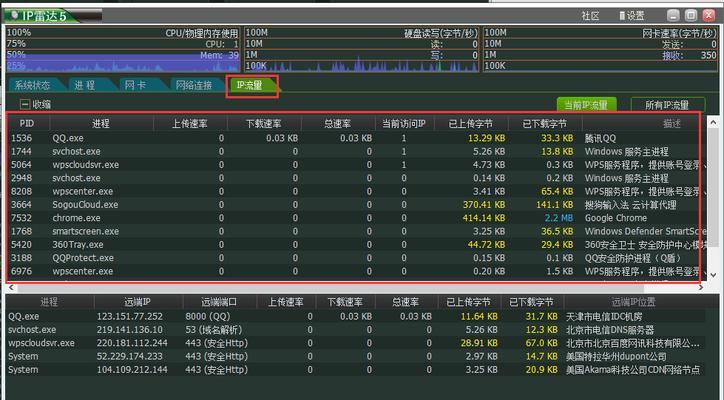
Task: Sort upper table by 已上传字节 header
Action: pos(471,123)
